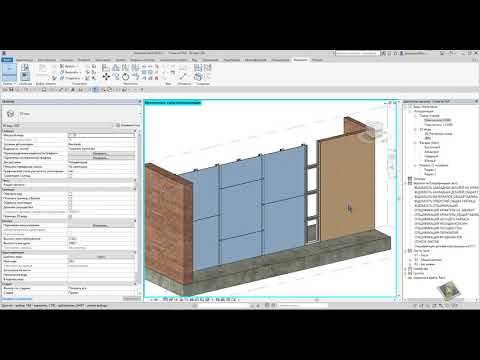Select the Rotate tool
The width and height of the screenshot is (480, 360).
[x=125, y=77]
